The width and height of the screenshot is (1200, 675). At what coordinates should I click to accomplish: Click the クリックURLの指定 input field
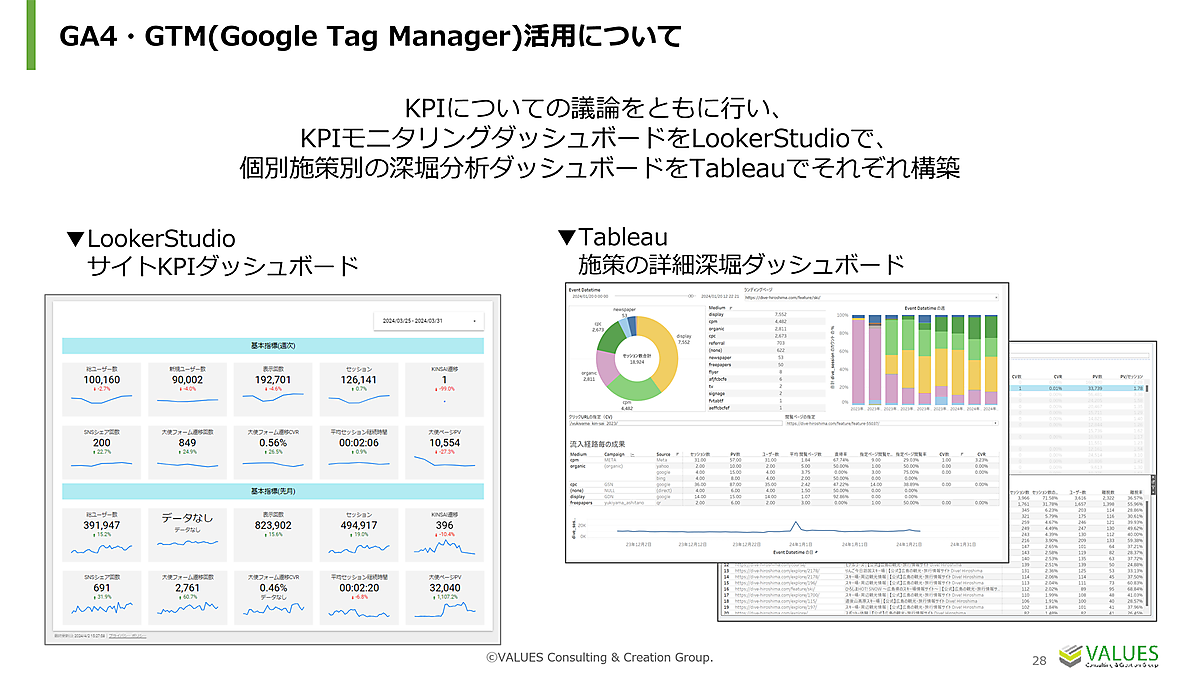click(x=676, y=423)
